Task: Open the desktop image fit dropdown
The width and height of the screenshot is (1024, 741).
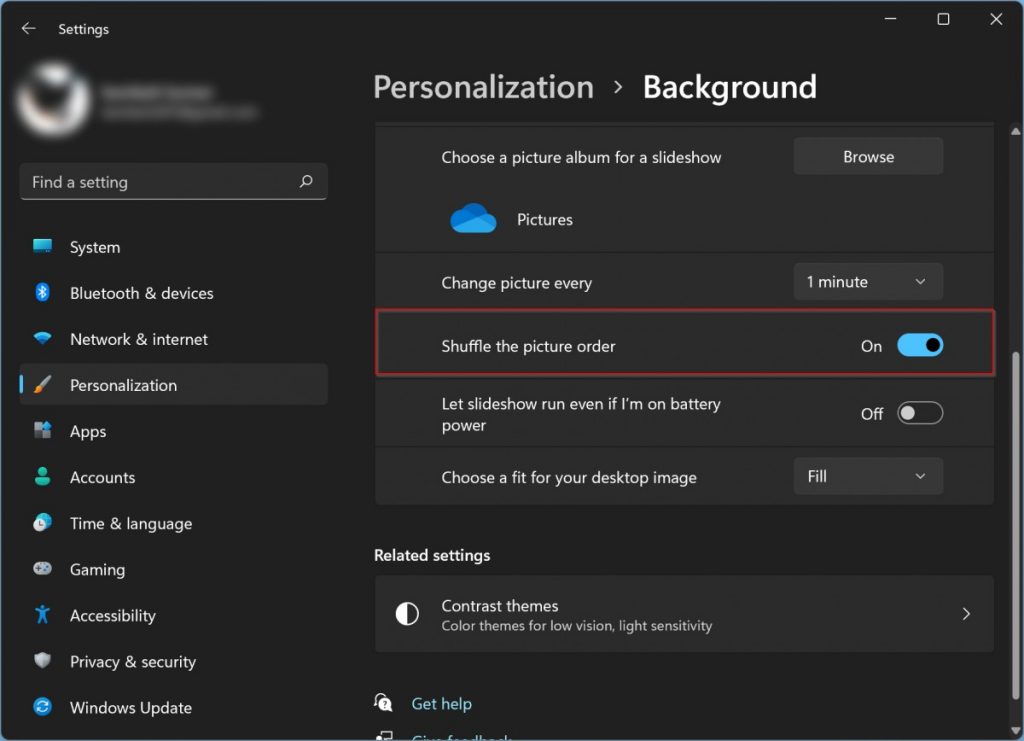Action: pos(867,476)
